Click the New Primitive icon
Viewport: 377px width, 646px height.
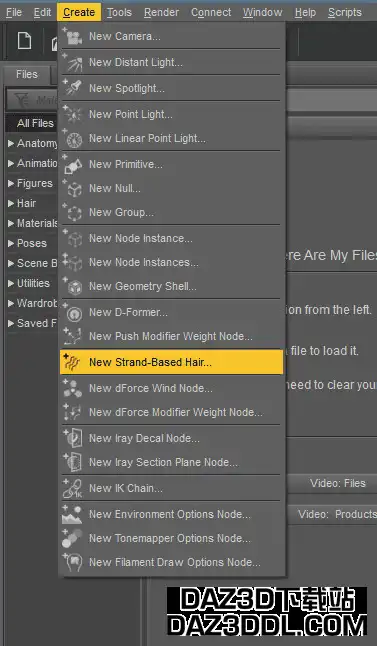click(73, 164)
